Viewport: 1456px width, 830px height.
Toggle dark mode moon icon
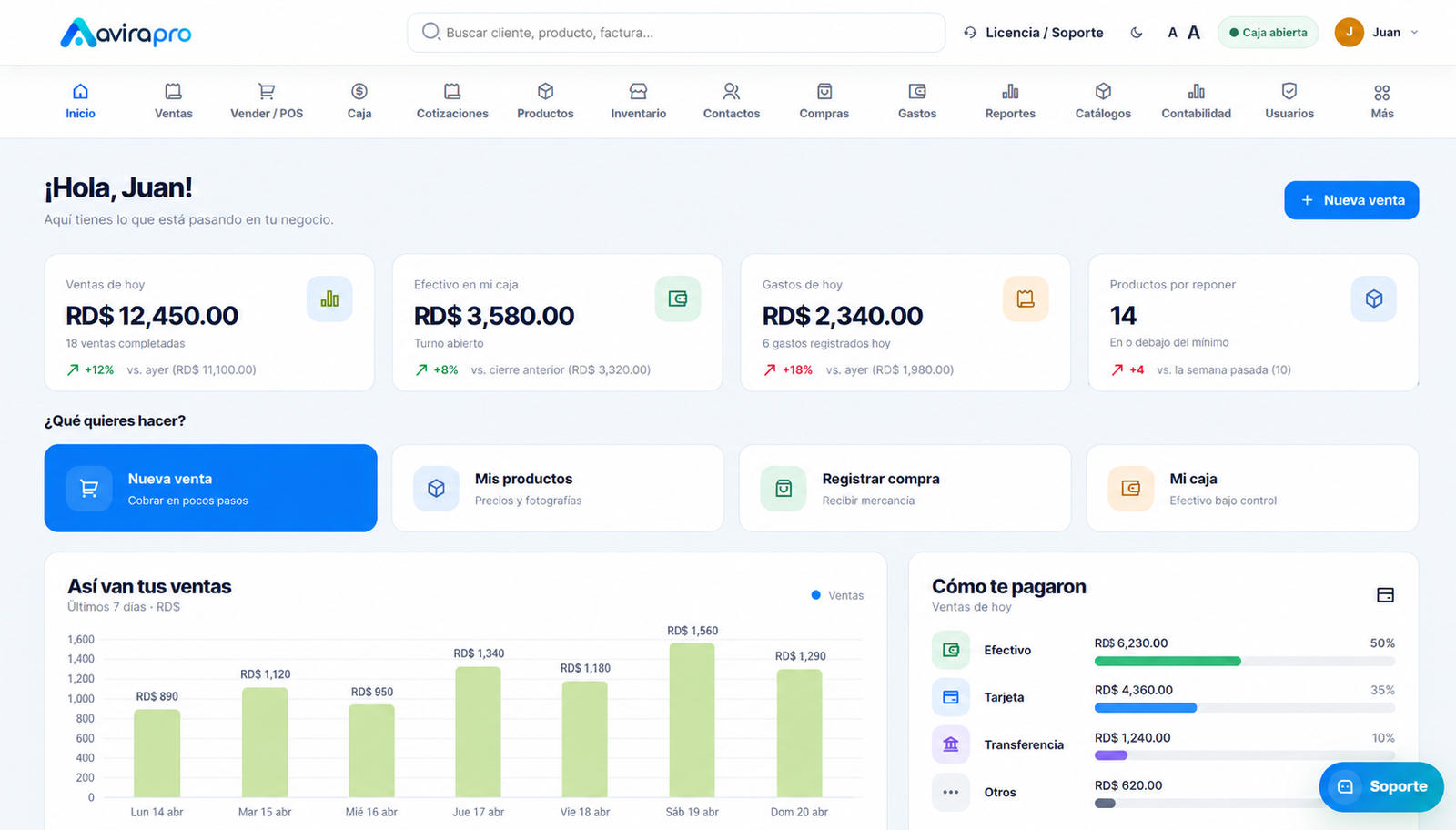1137,33
